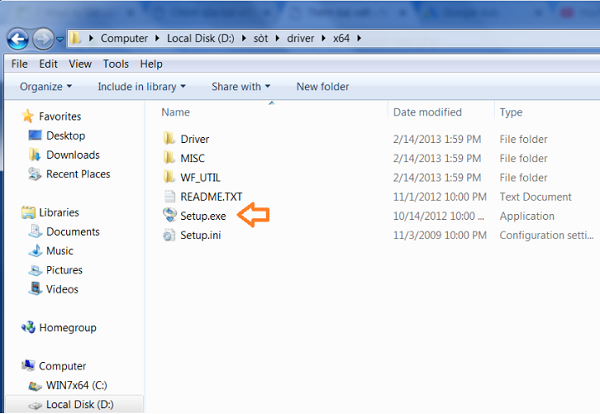The height and width of the screenshot is (414, 600).
Task: Expand the Include in library dropdown
Action: (x=141, y=87)
